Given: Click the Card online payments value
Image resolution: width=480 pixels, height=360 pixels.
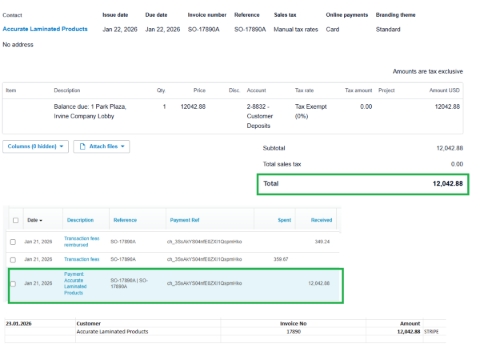Looking at the screenshot, I should pyautogui.click(x=332, y=29).
